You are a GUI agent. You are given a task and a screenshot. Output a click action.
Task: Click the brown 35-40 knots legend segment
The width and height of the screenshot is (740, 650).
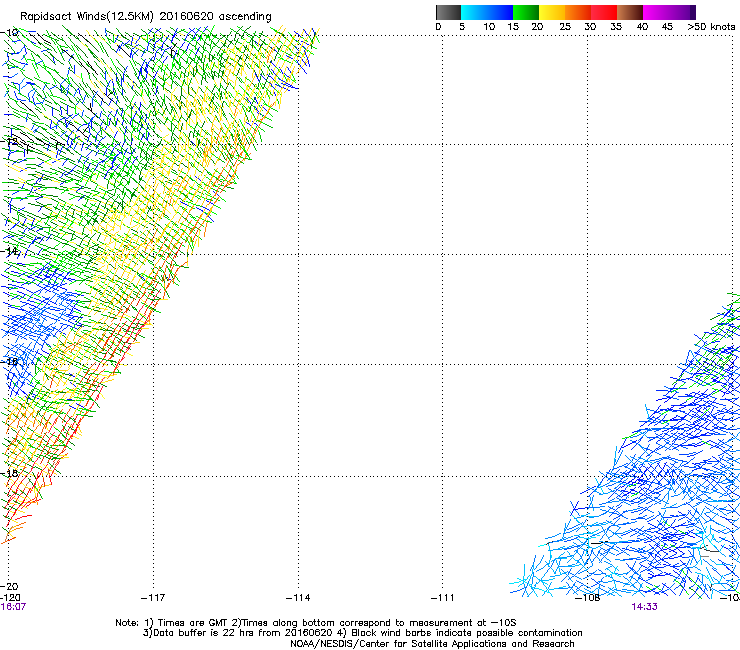click(630, 12)
